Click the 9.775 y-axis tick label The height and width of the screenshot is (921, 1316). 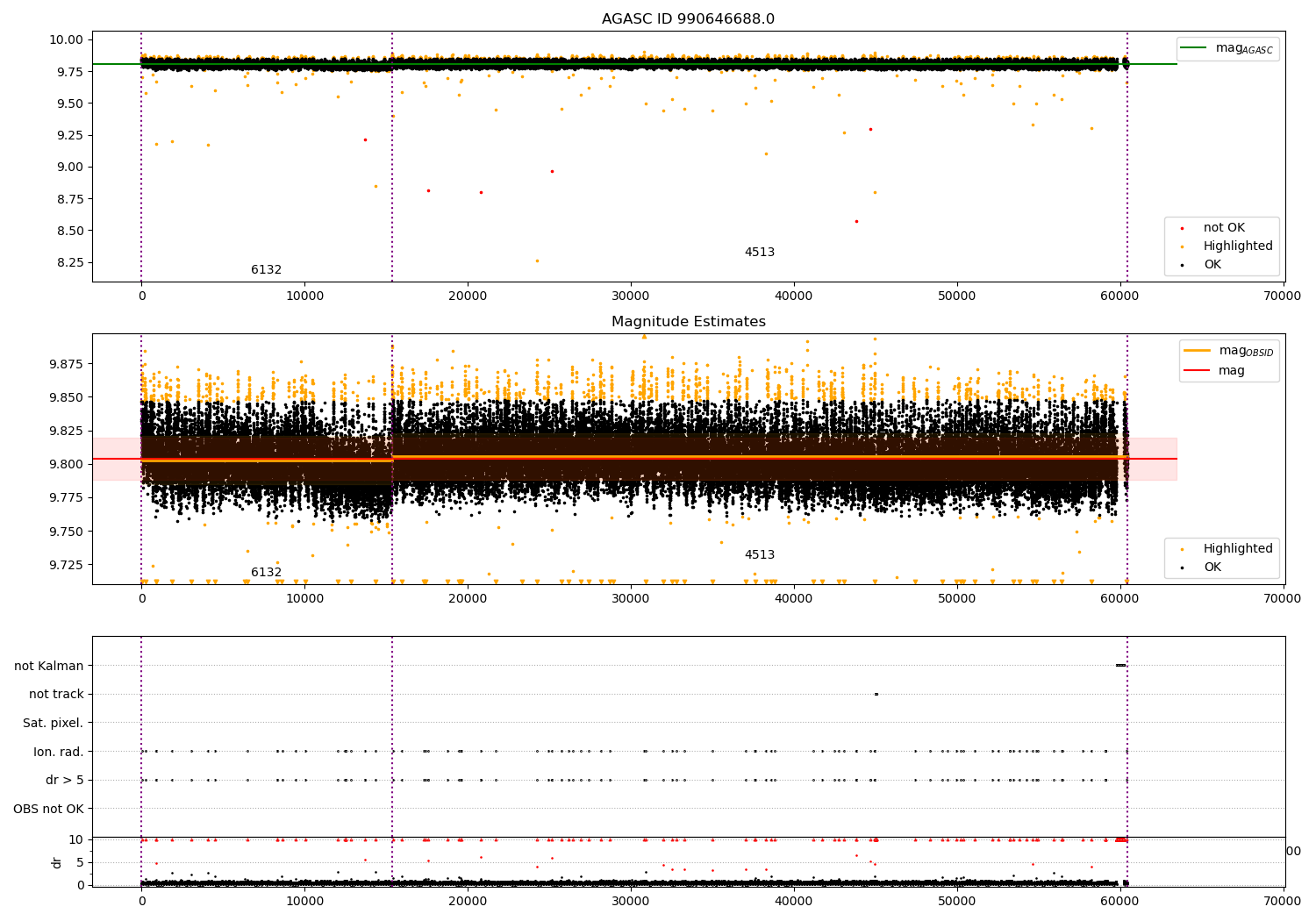66,497
